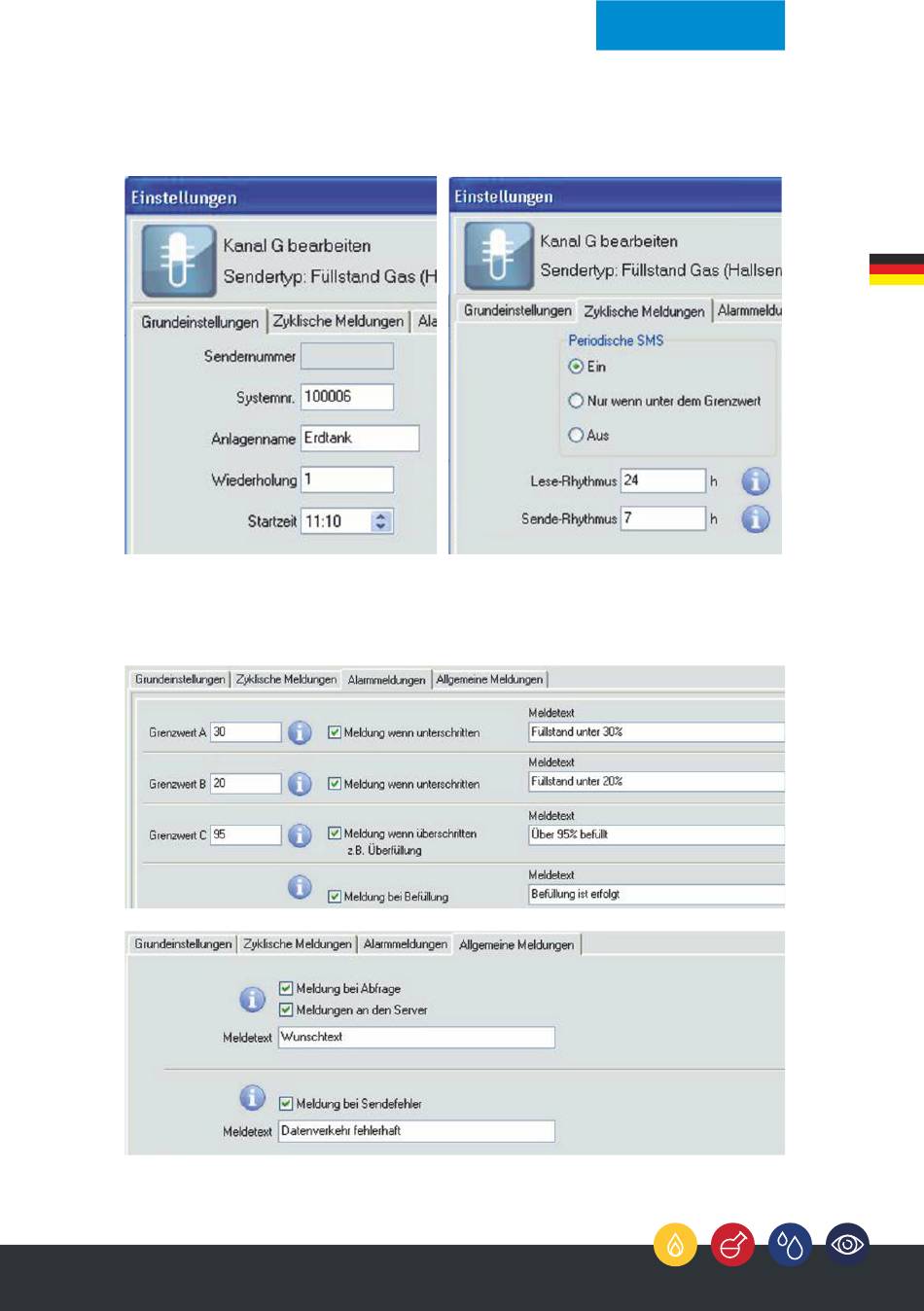Select the 'Ein' radio button
The width and height of the screenshot is (924, 1311).
[576, 367]
